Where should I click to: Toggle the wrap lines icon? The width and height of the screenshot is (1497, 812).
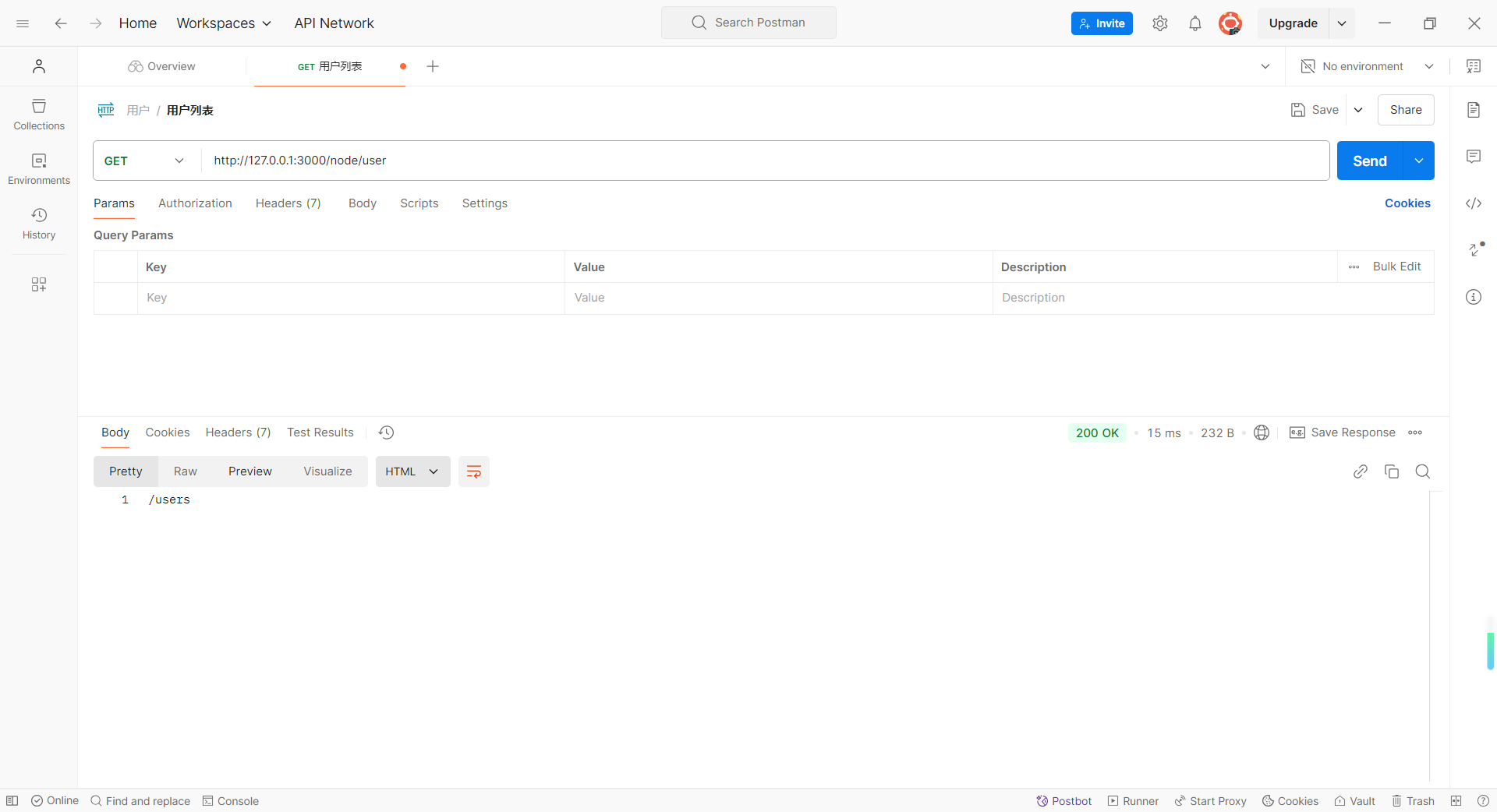pyautogui.click(x=474, y=471)
